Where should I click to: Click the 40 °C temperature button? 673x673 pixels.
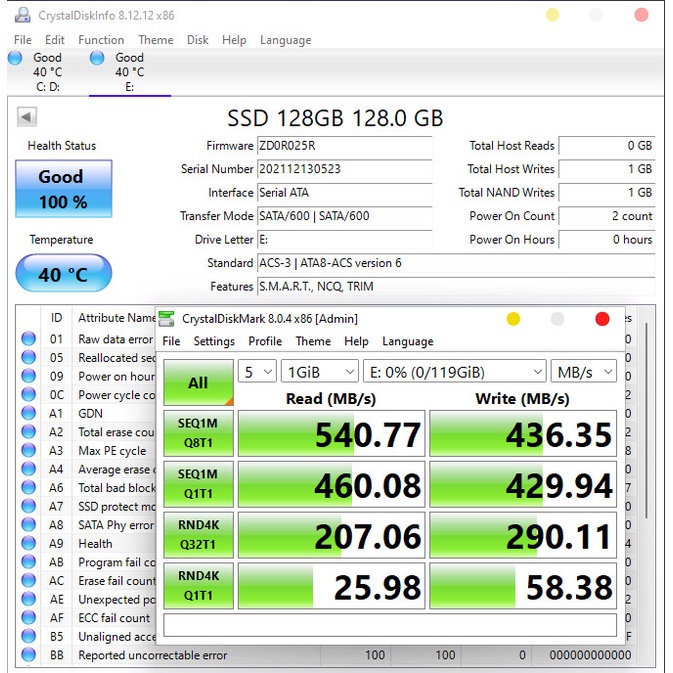point(64,273)
